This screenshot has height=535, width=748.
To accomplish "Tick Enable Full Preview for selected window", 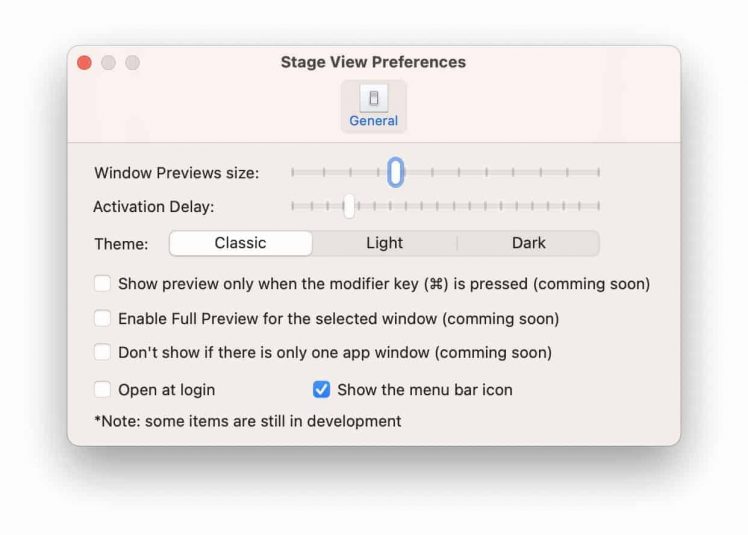I will click(102, 319).
